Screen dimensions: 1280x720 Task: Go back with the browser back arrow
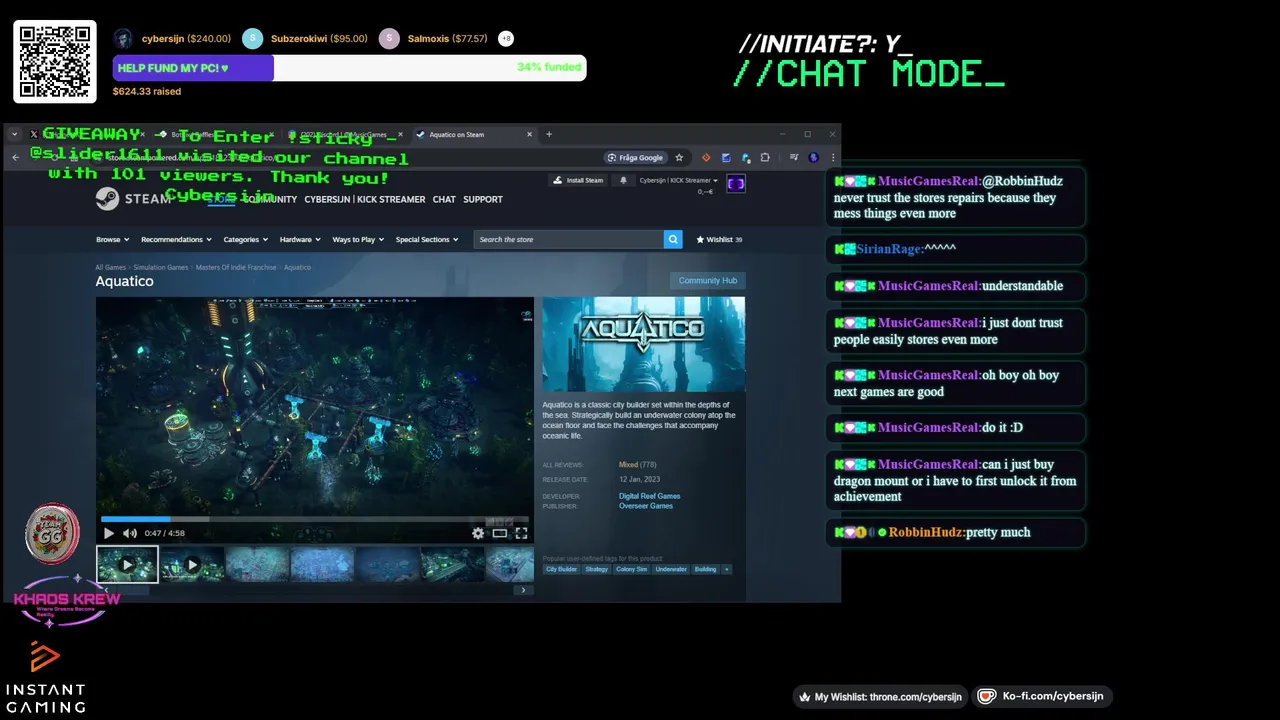click(15, 157)
